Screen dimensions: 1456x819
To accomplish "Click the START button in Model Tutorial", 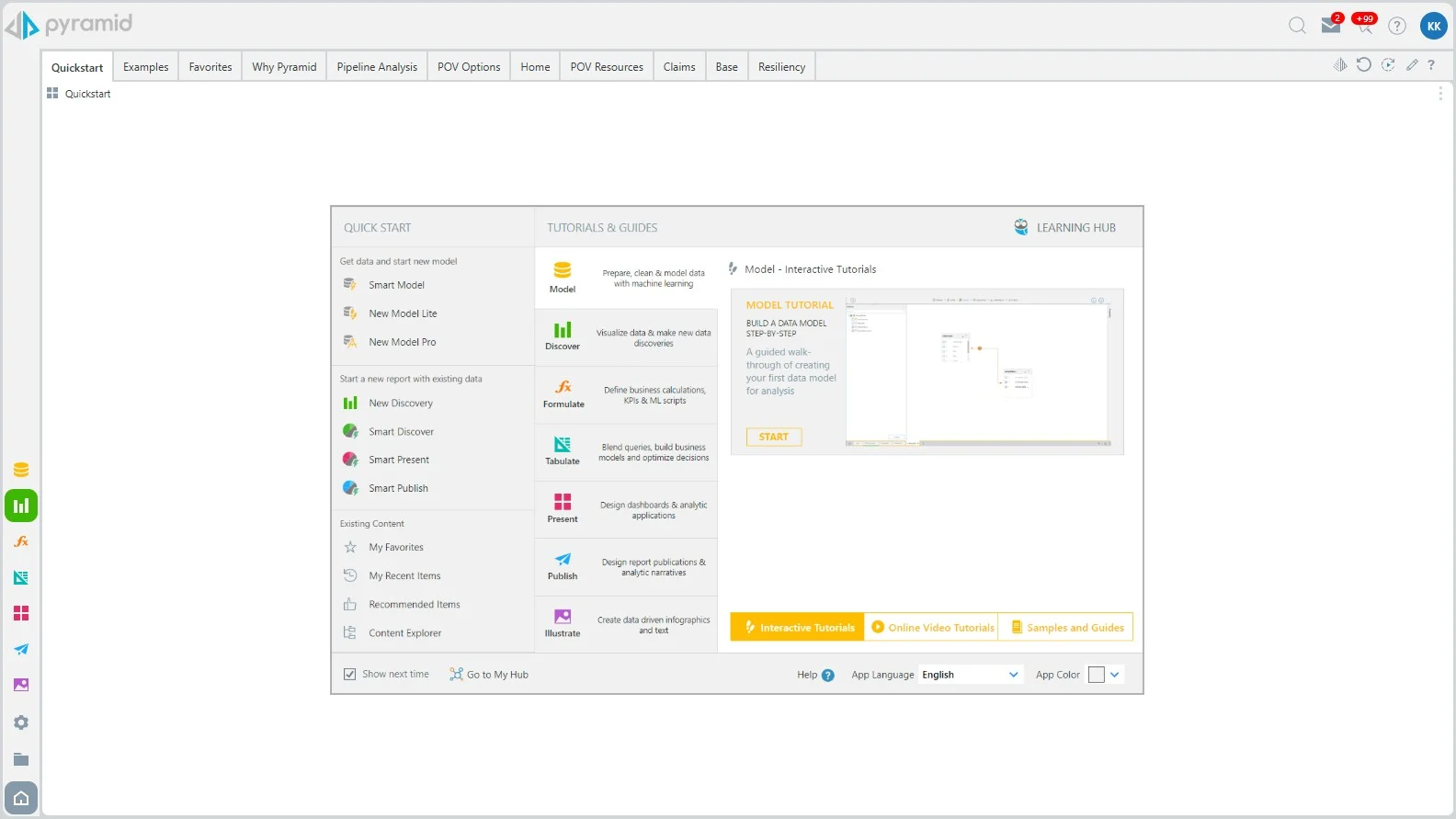I will pyautogui.click(x=774, y=437).
